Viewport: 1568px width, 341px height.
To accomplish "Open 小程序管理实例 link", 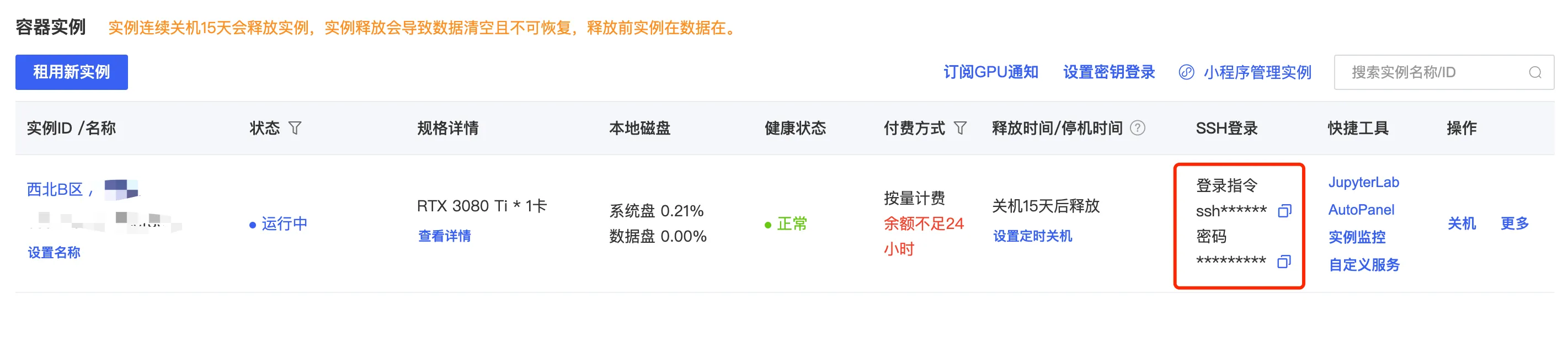I will pos(1257,72).
